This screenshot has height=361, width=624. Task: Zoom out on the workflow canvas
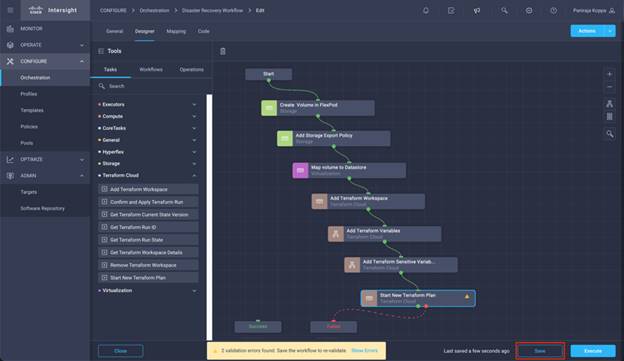(609, 87)
